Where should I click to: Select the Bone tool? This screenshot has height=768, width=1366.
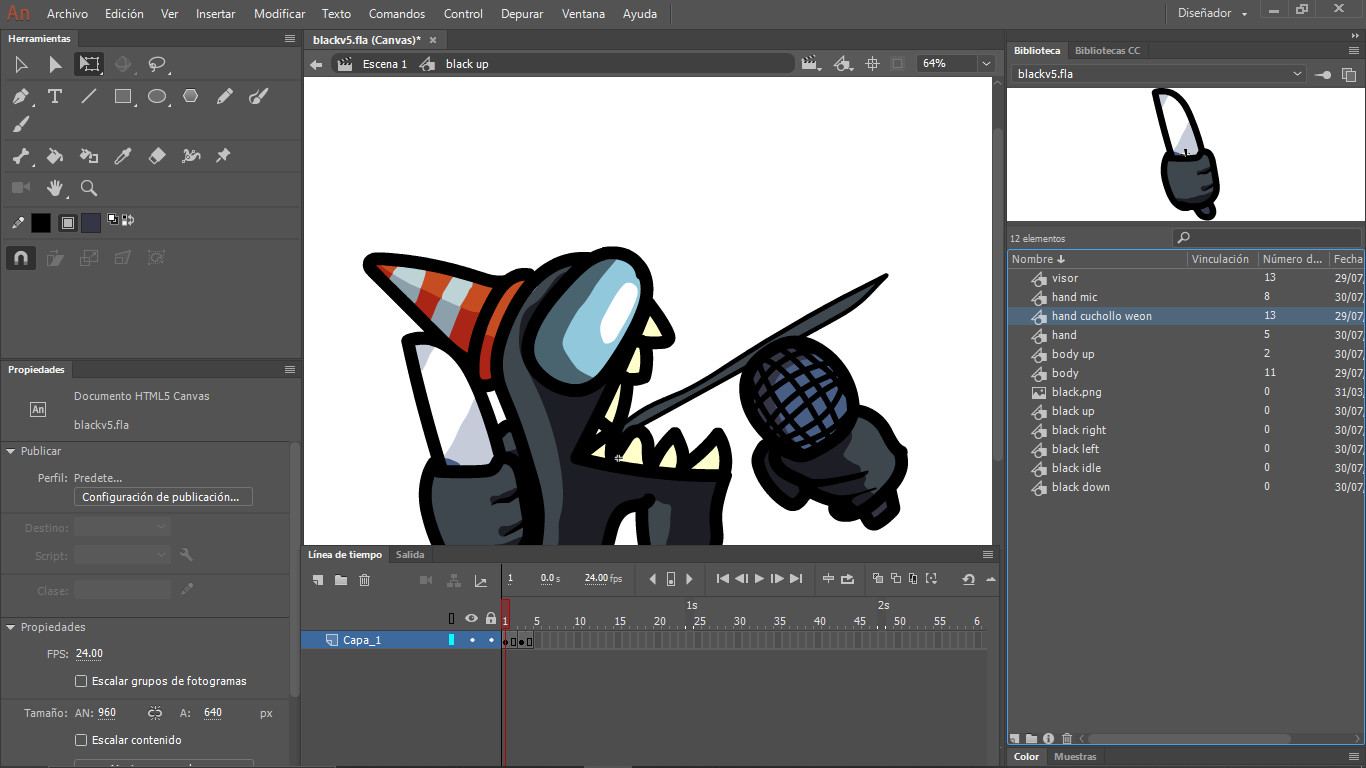(x=21, y=156)
